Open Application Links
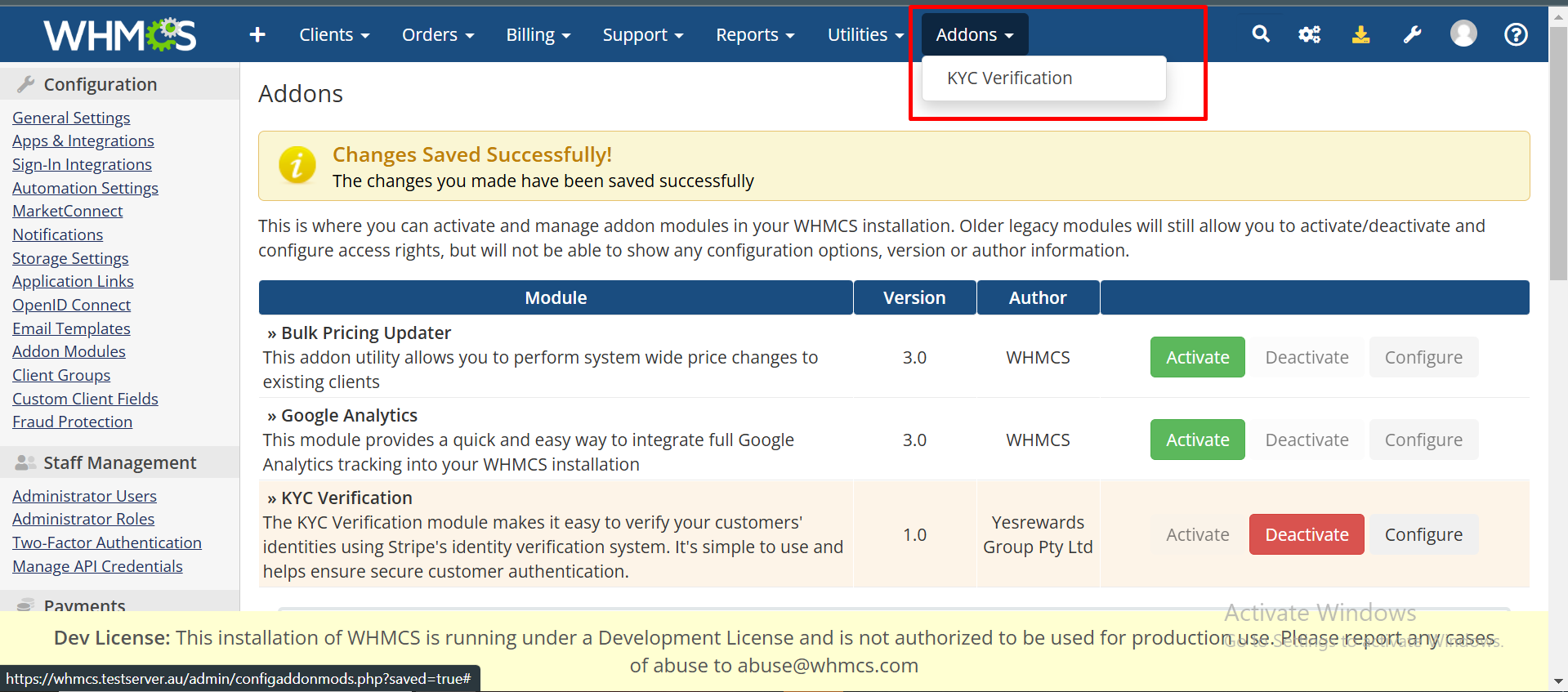The width and height of the screenshot is (1568, 692). [73, 281]
